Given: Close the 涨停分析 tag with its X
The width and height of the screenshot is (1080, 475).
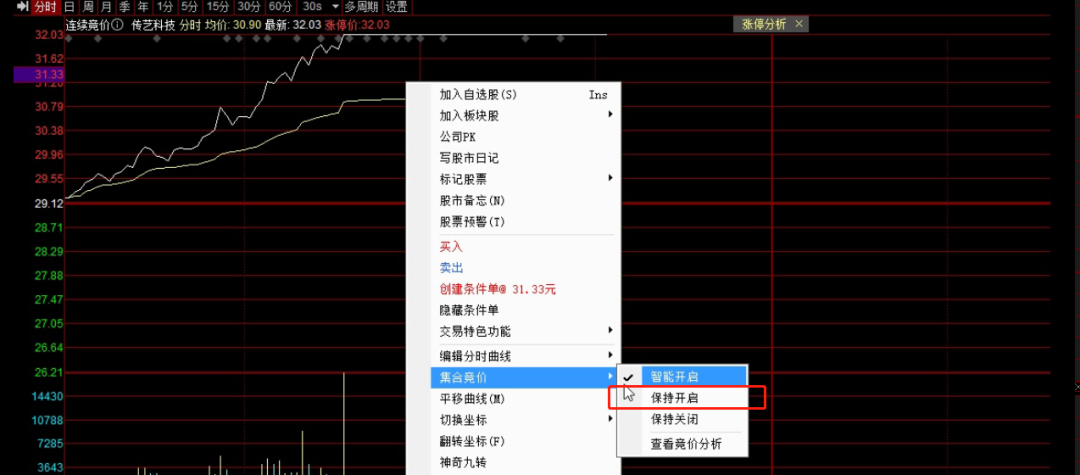Looking at the screenshot, I should click(799, 24).
